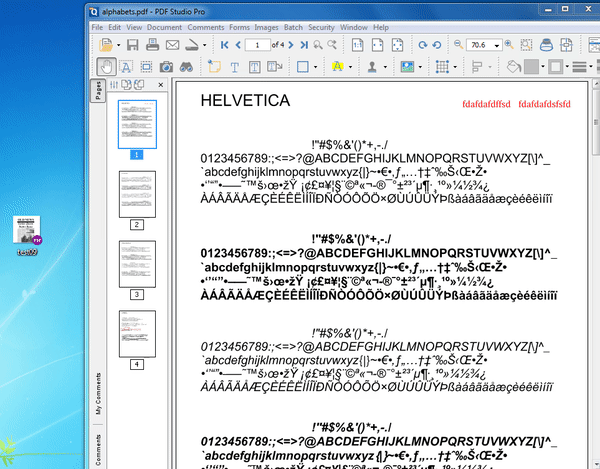Screen dimensions: 600x469
Task: Click the Open file folder icon
Action: 106,45
